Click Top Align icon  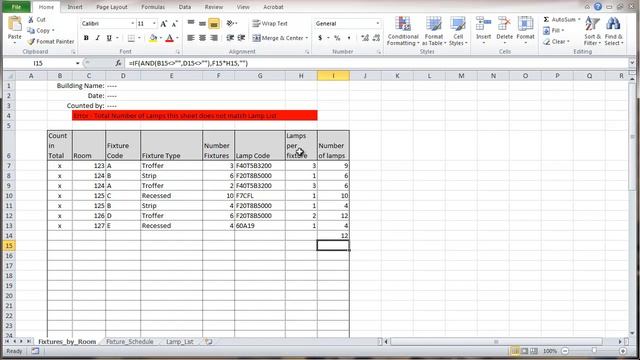191,23
